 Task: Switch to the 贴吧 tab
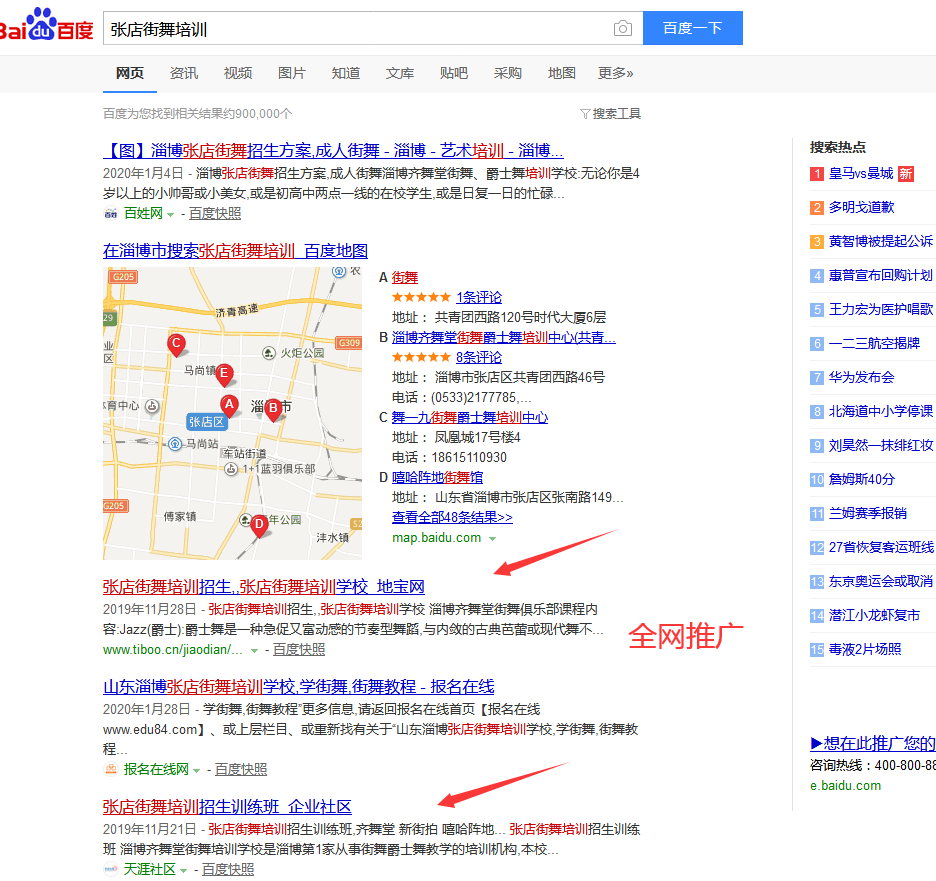(x=454, y=73)
